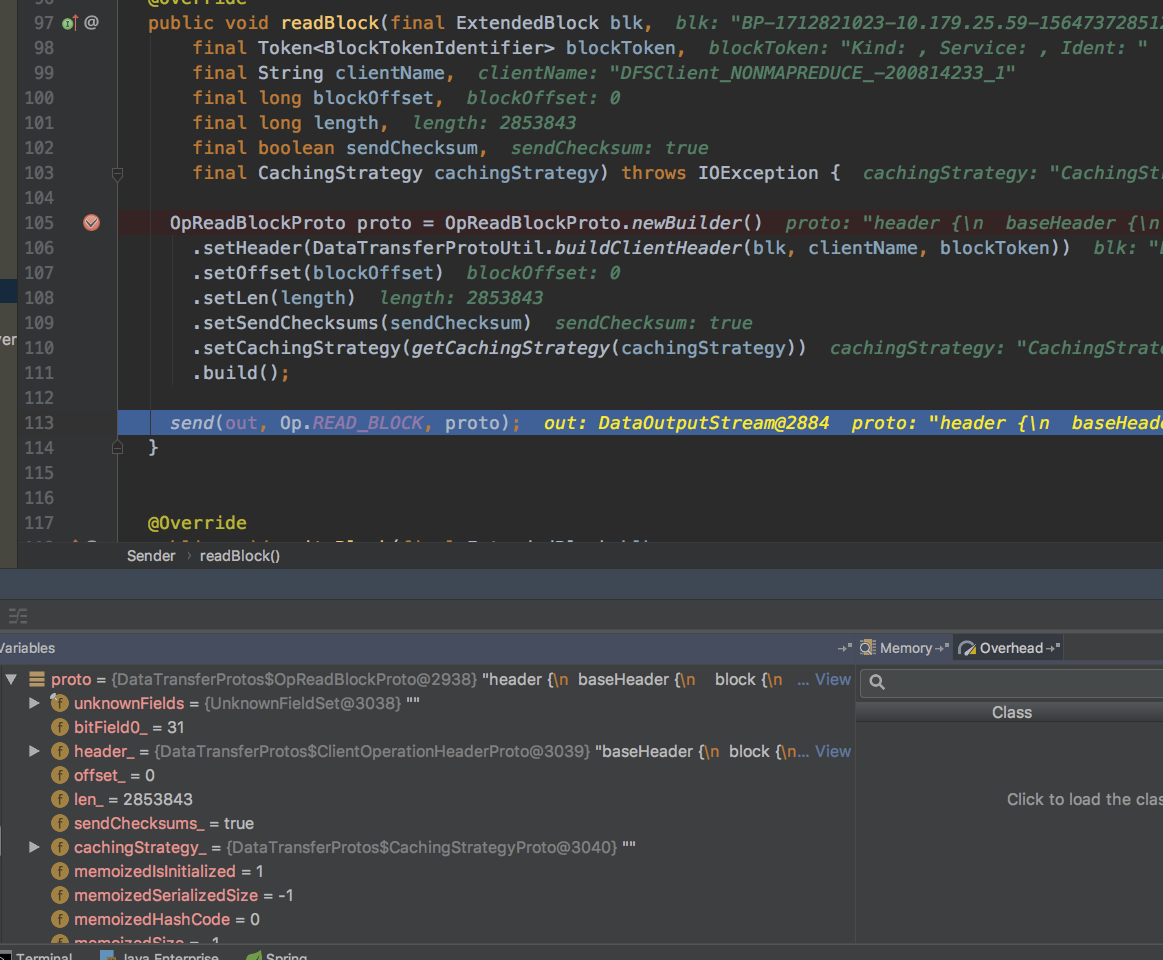Screen dimensions: 1163x960
Task: Click the field icon of memoizedIsInitialized
Action: point(59,871)
